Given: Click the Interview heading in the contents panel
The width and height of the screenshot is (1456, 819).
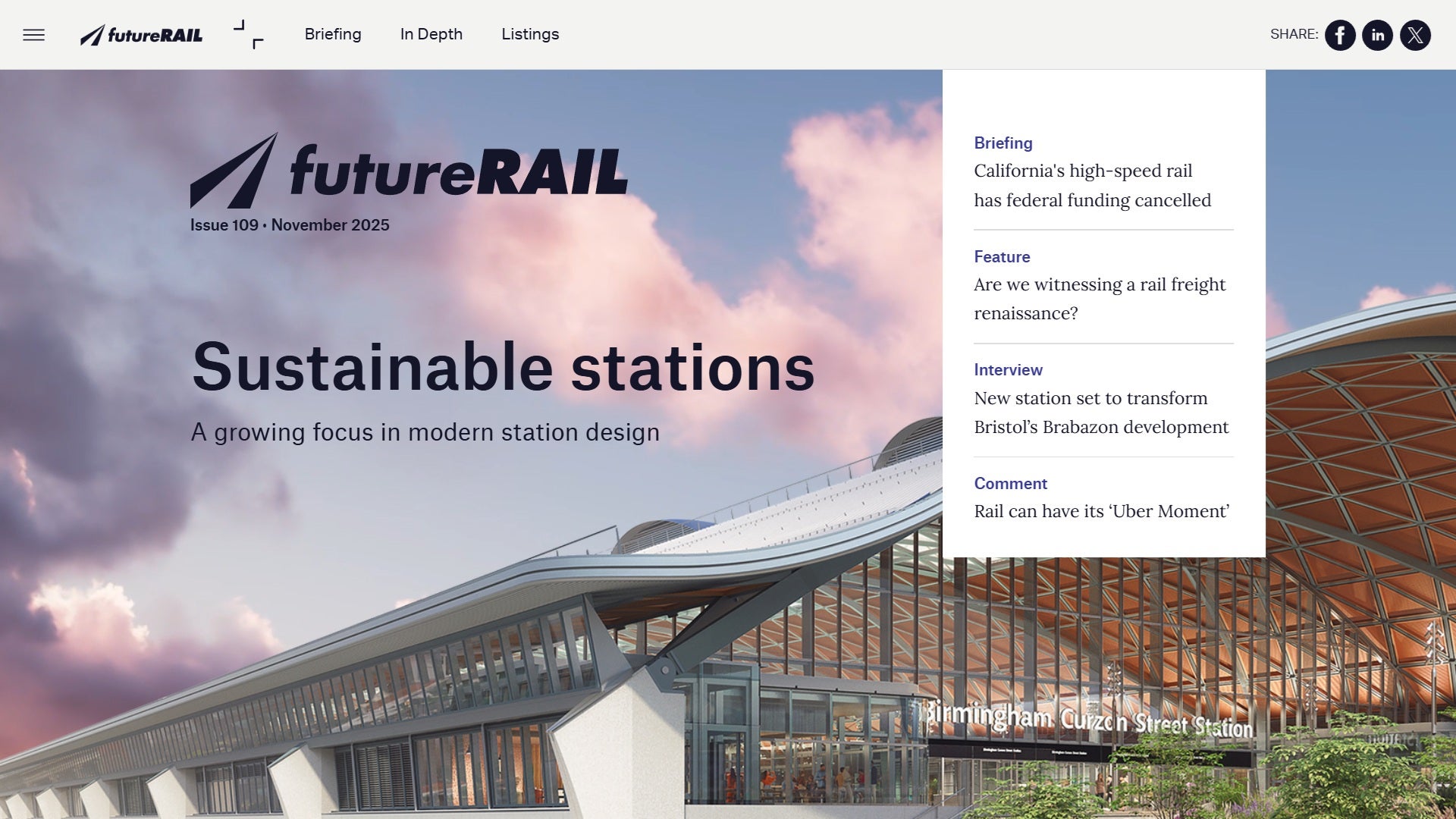Looking at the screenshot, I should [1008, 370].
